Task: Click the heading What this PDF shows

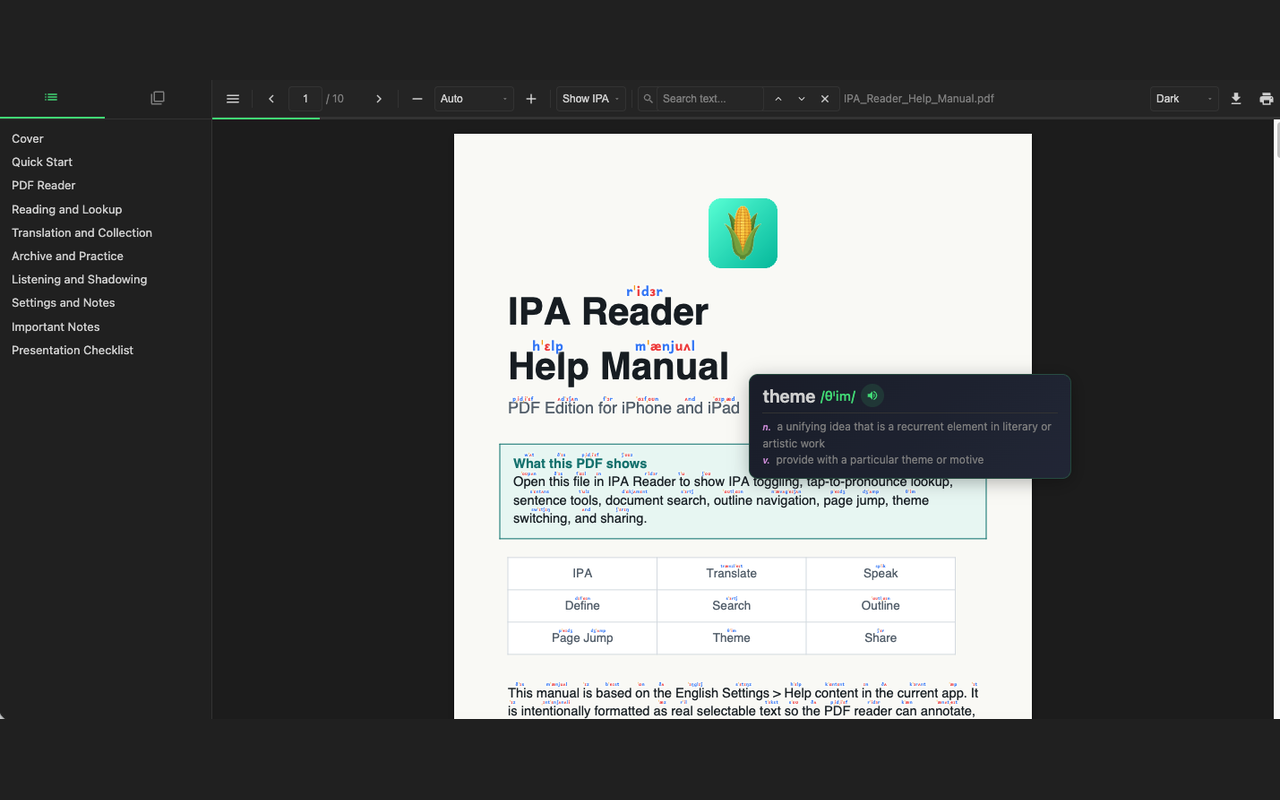Action: [580, 464]
